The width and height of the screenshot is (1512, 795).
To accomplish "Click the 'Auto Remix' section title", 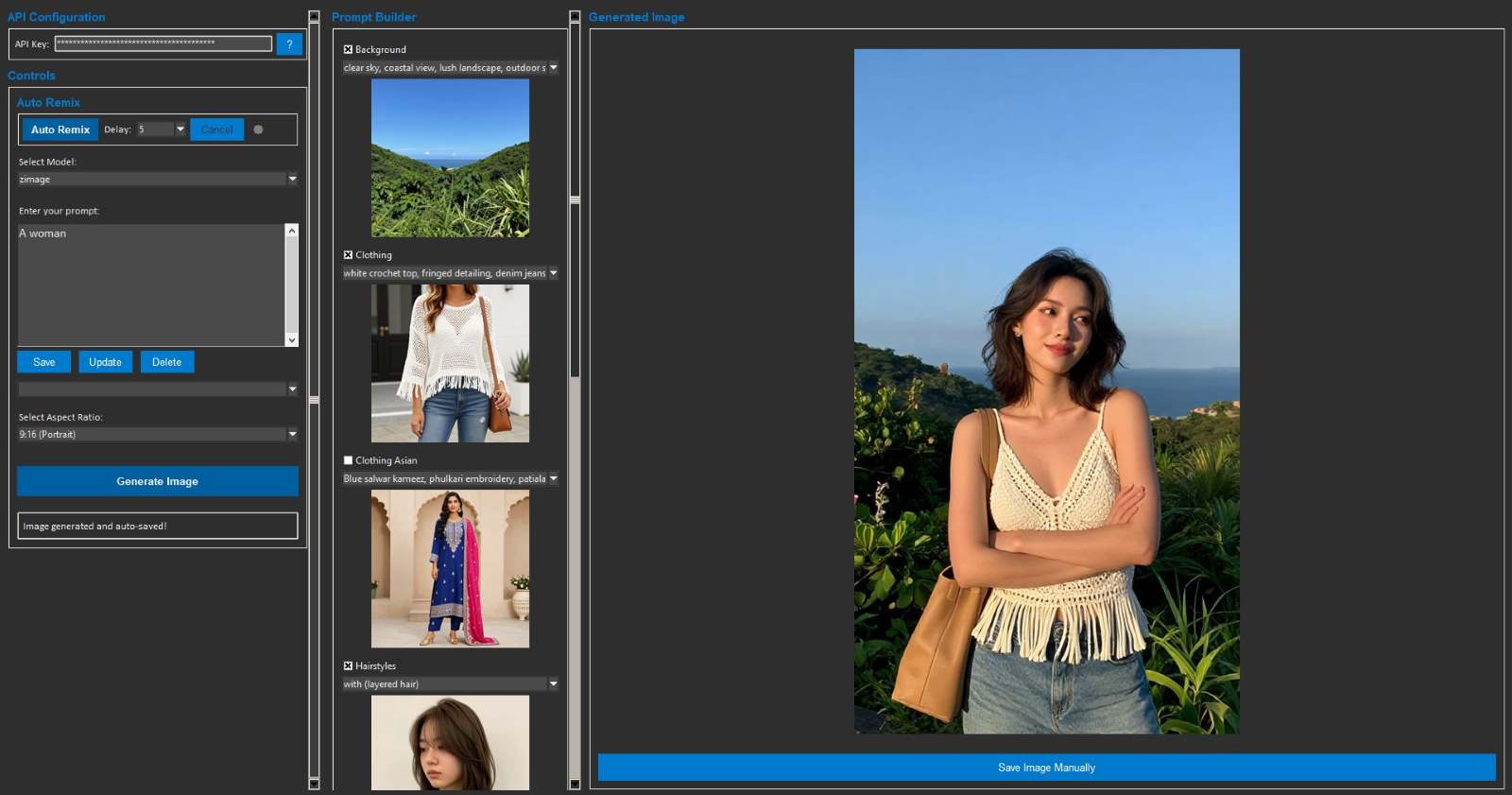I will [x=48, y=102].
